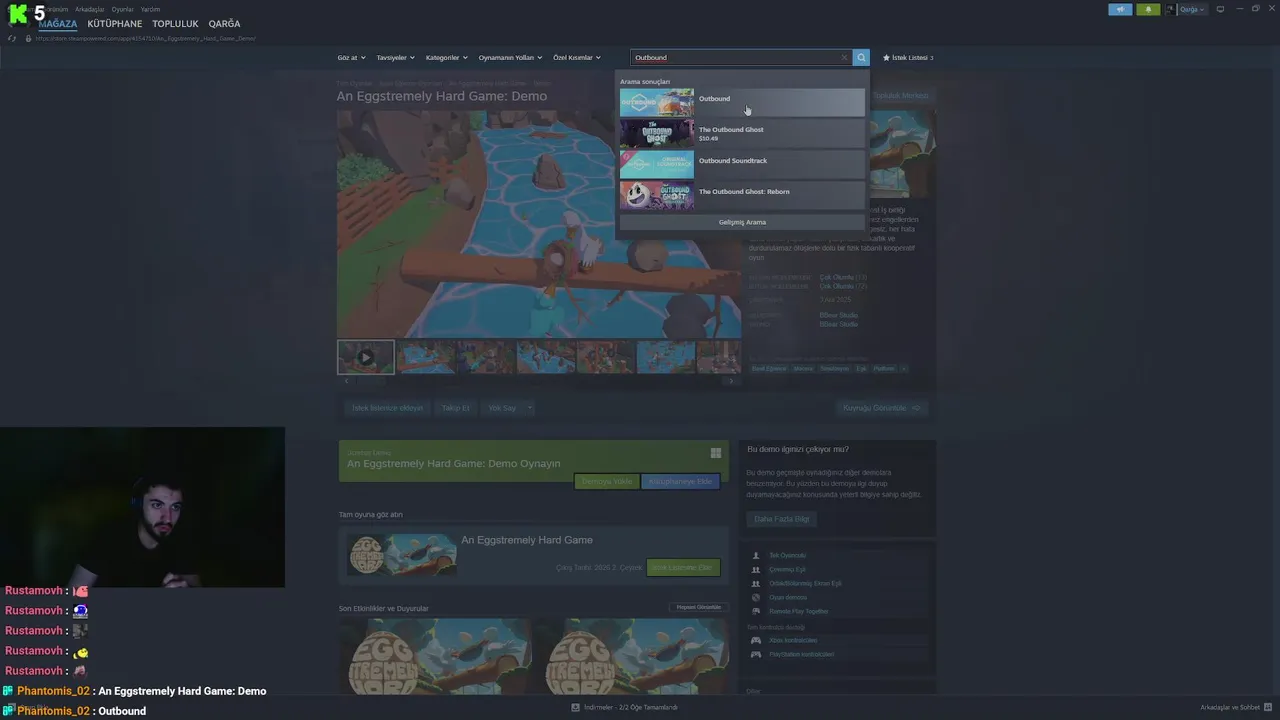Clear the Outbound search text with X
Screen dimensions: 1280x720
pos(844,57)
